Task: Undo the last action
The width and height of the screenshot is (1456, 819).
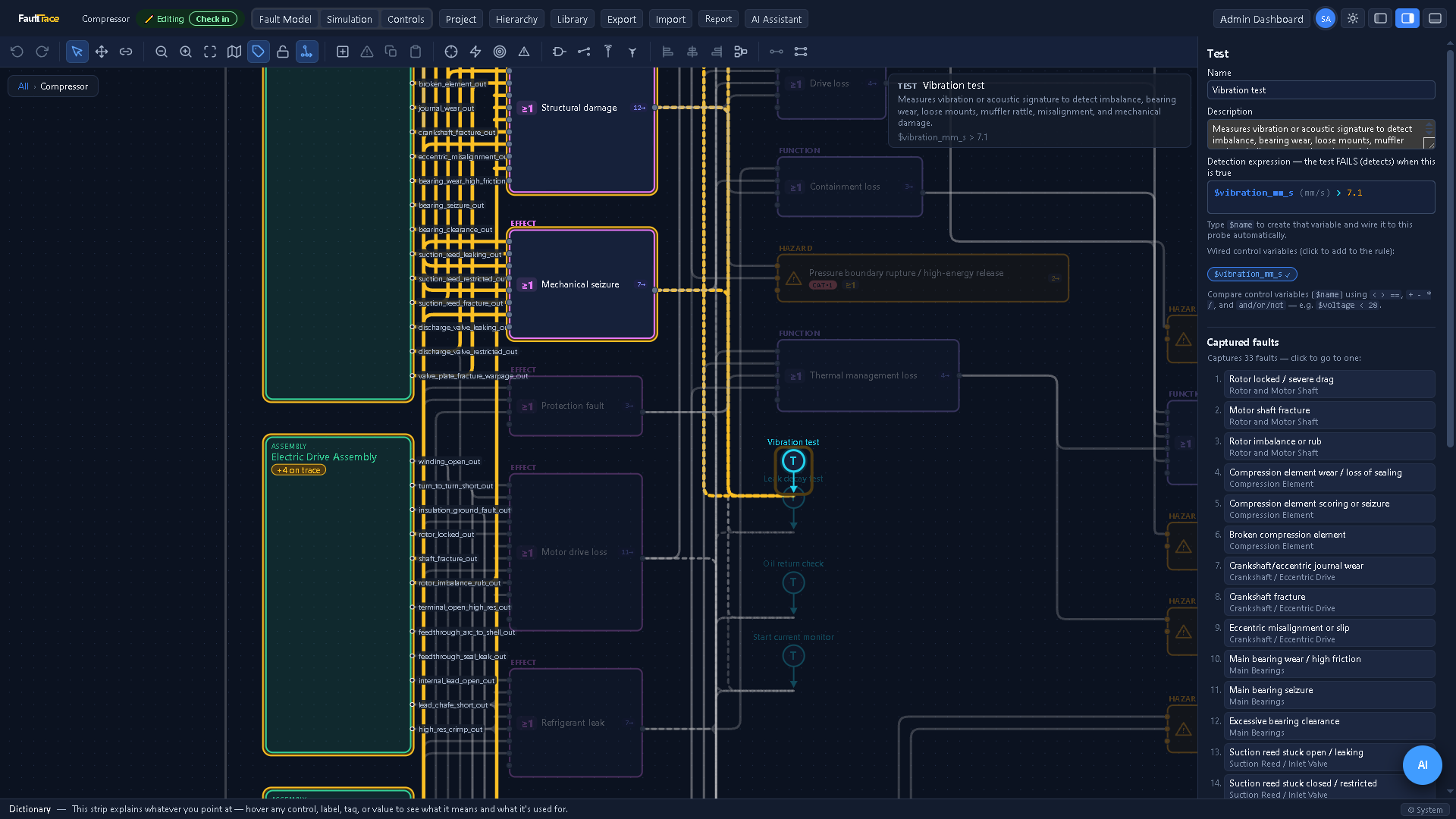Action: [17, 52]
